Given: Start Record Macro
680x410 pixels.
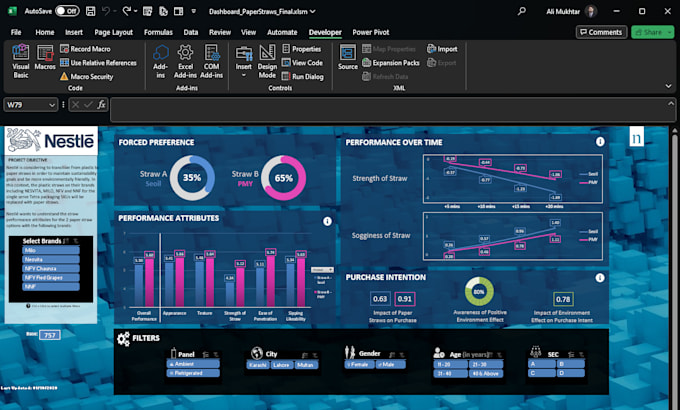Looking at the screenshot, I should pyautogui.click(x=85, y=49).
